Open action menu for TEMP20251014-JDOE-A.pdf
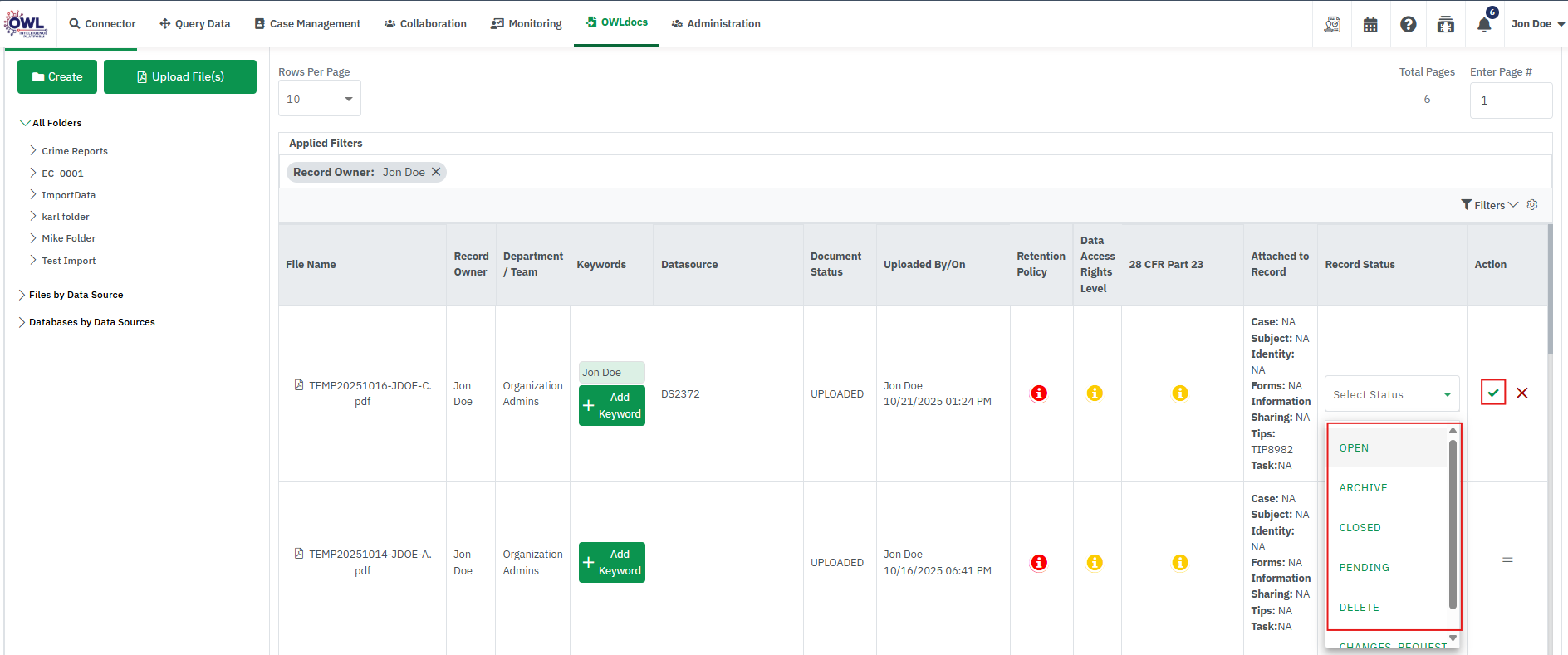Viewport: 1568px width, 655px height. coord(1507,562)
